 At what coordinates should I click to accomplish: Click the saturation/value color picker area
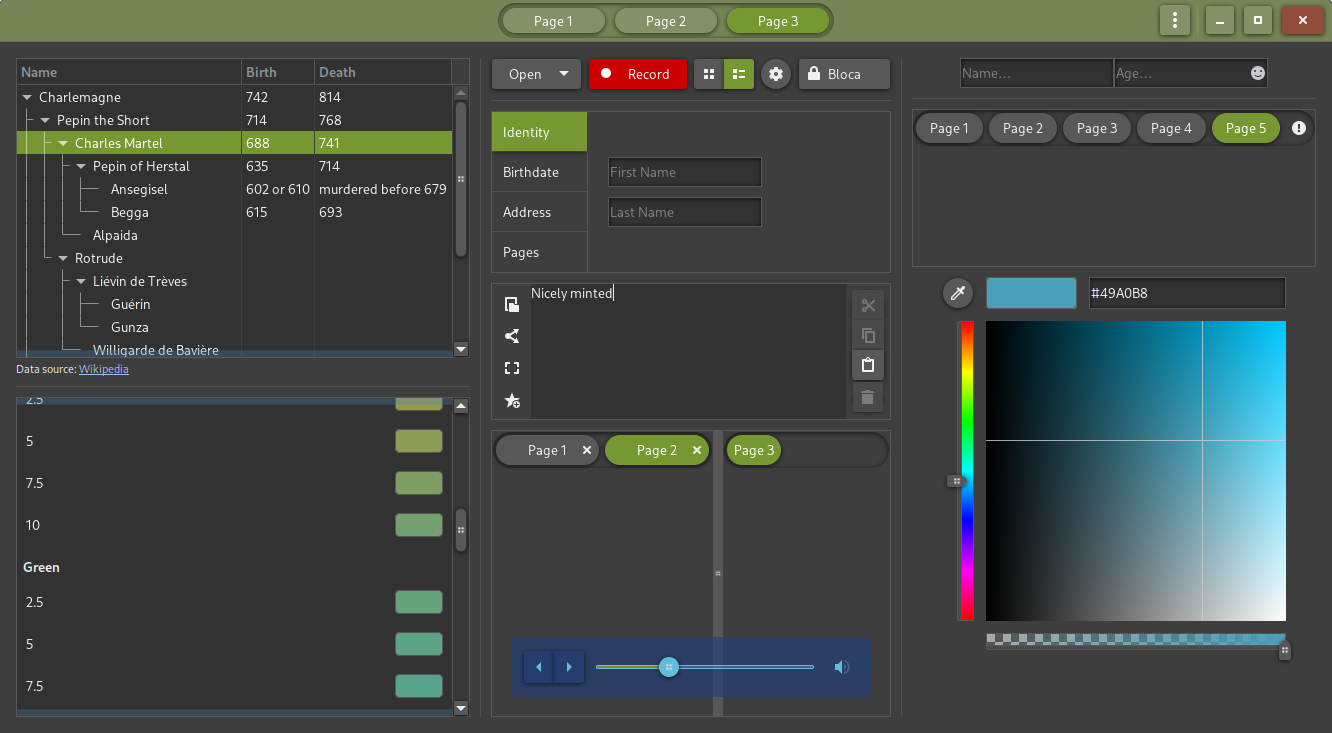[x=1136, y=471]
